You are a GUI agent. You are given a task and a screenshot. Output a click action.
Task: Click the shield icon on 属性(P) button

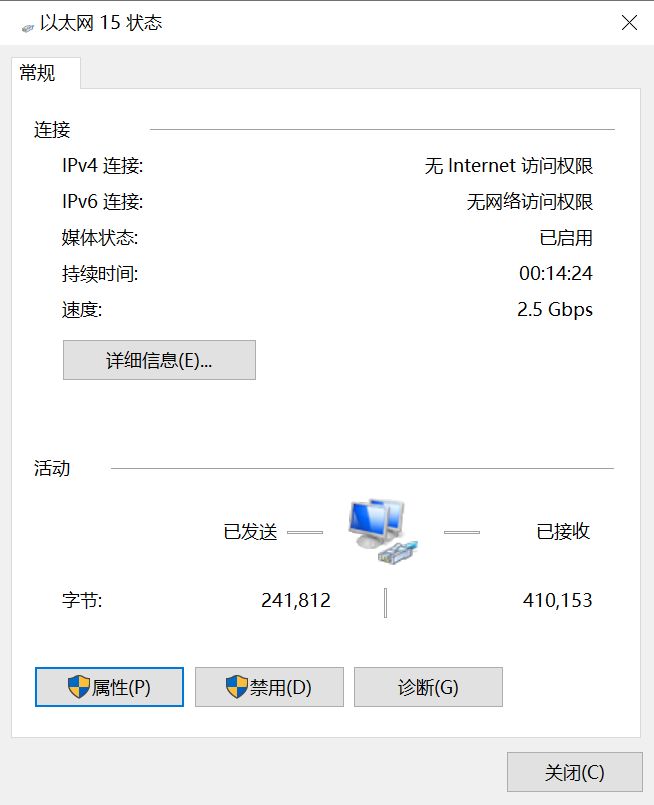click(x=79, y=687)
